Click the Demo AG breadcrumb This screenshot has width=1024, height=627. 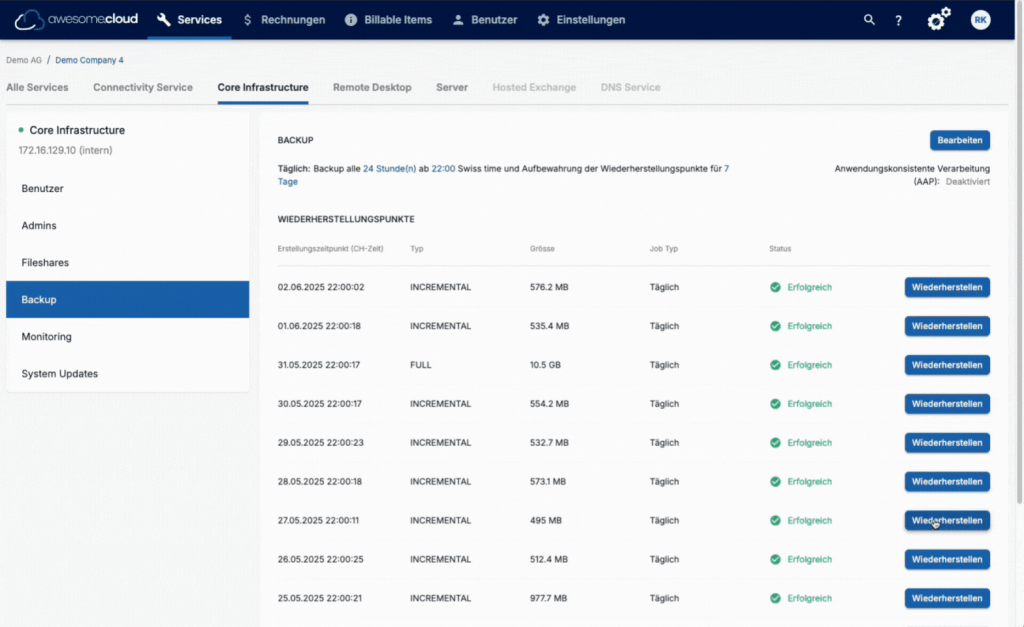point(24,60)
